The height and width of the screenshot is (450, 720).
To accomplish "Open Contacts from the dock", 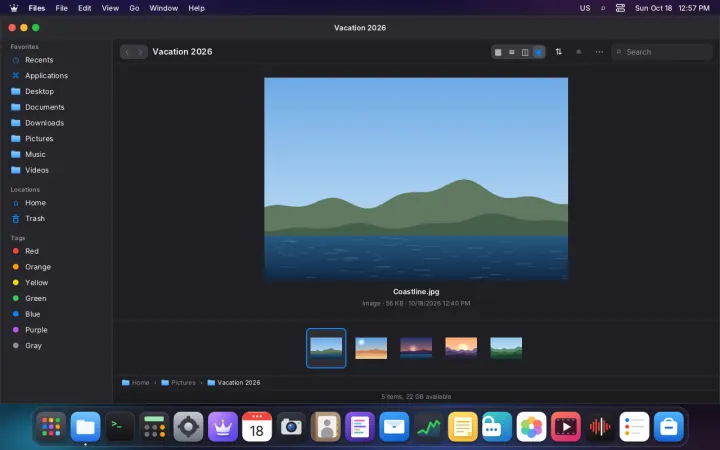I will click(x=326, y=427).
